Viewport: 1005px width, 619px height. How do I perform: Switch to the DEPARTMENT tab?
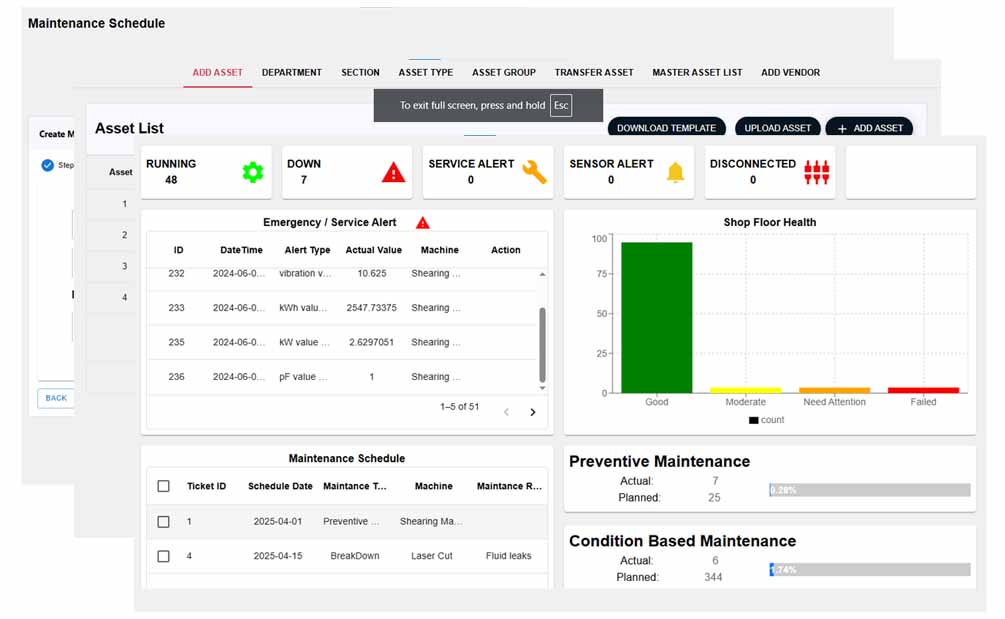point(292,72)
